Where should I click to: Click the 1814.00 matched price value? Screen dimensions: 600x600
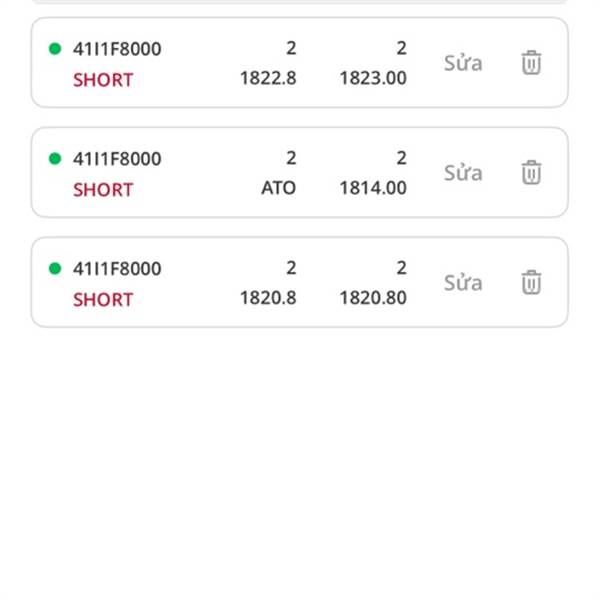(373, 188)
